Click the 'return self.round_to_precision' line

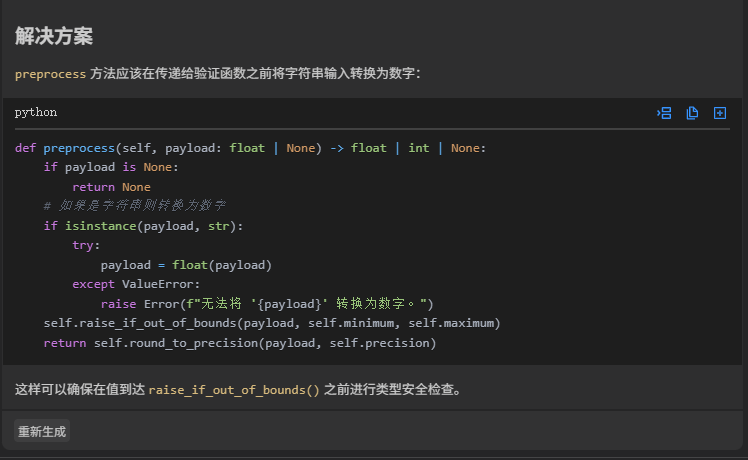pyautogui.click(x=240, y=343)
